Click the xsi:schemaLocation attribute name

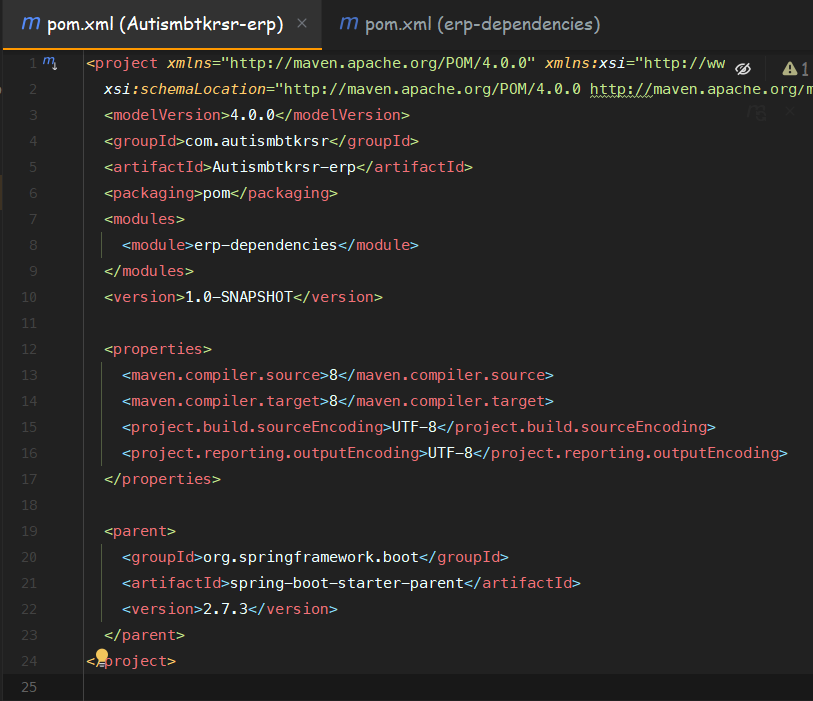(185, 89)
